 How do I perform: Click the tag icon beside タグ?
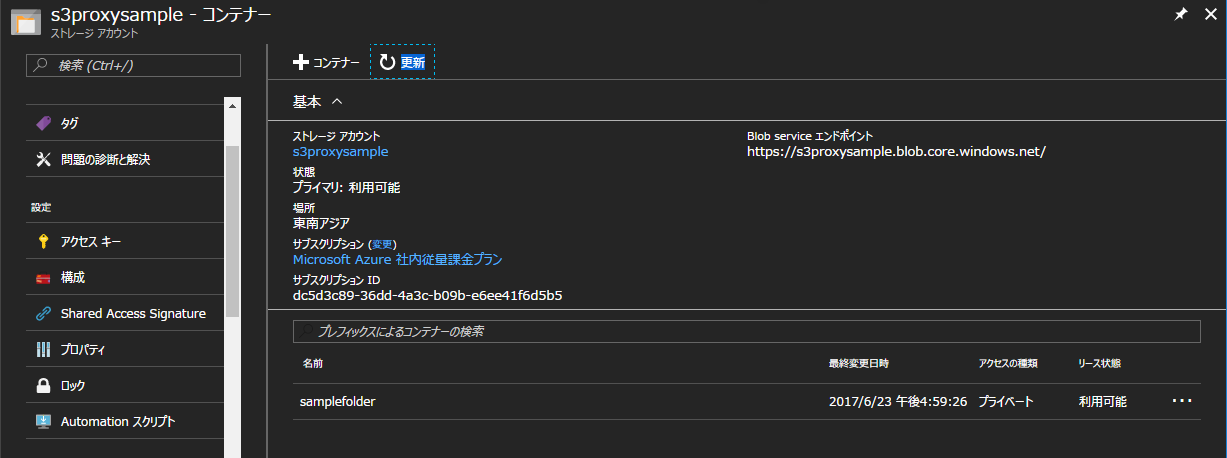point(43,123)
